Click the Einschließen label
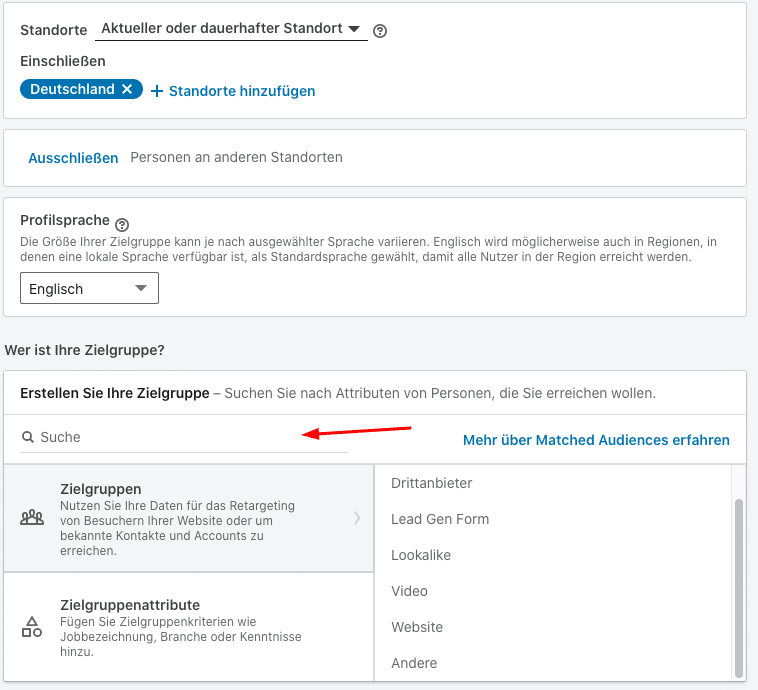Viewport: 758px width, 690px height. 63,61
